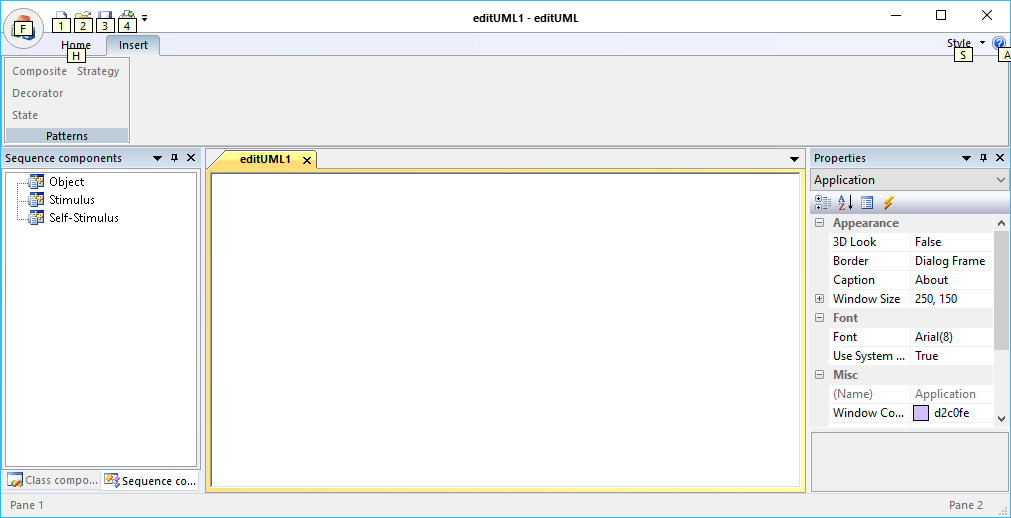Open Quick Access Toolbar customize arrow
The image size is (1011, 518).
(x=145, y=18)
